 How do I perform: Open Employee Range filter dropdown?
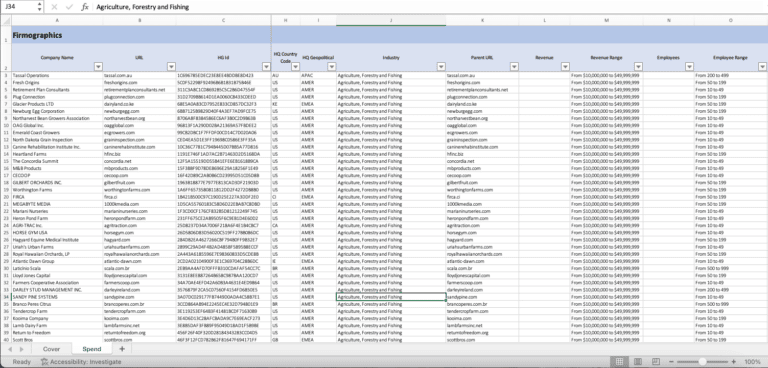point(762,67)
